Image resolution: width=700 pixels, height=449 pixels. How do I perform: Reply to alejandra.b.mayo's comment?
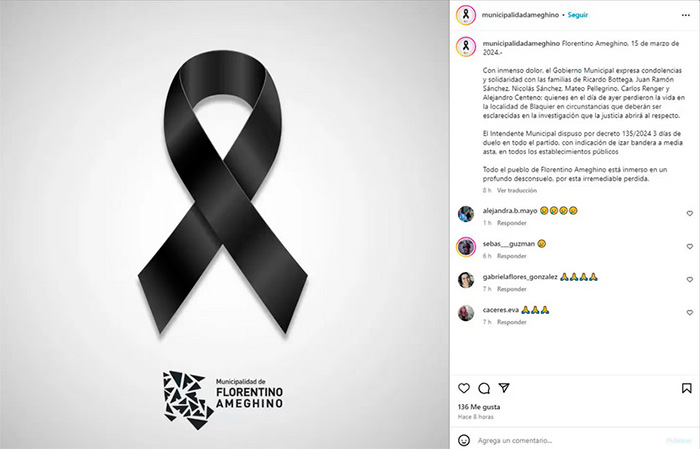512,223
